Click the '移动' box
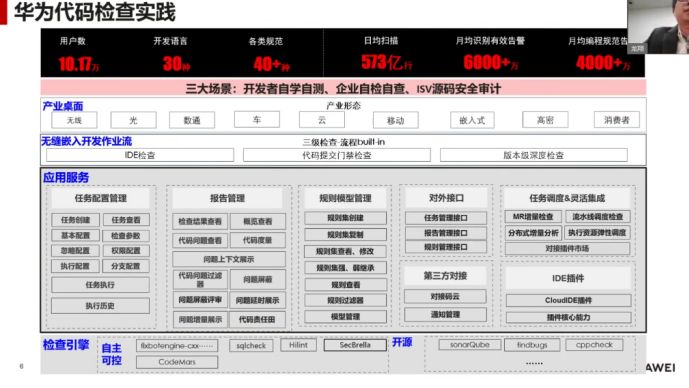 [x=395, y=120]
